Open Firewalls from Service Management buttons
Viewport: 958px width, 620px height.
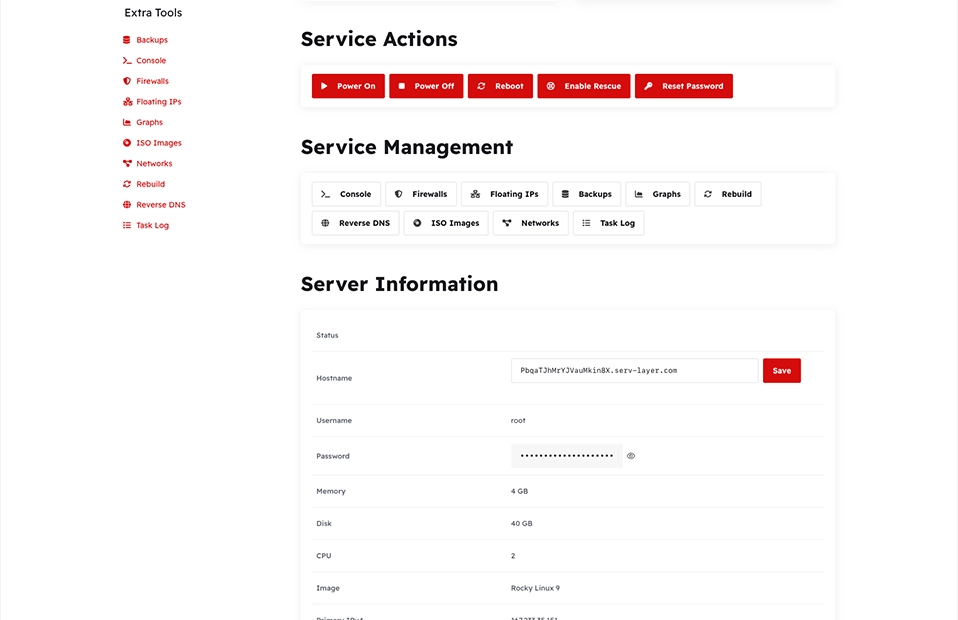click(x=421, y=194)
